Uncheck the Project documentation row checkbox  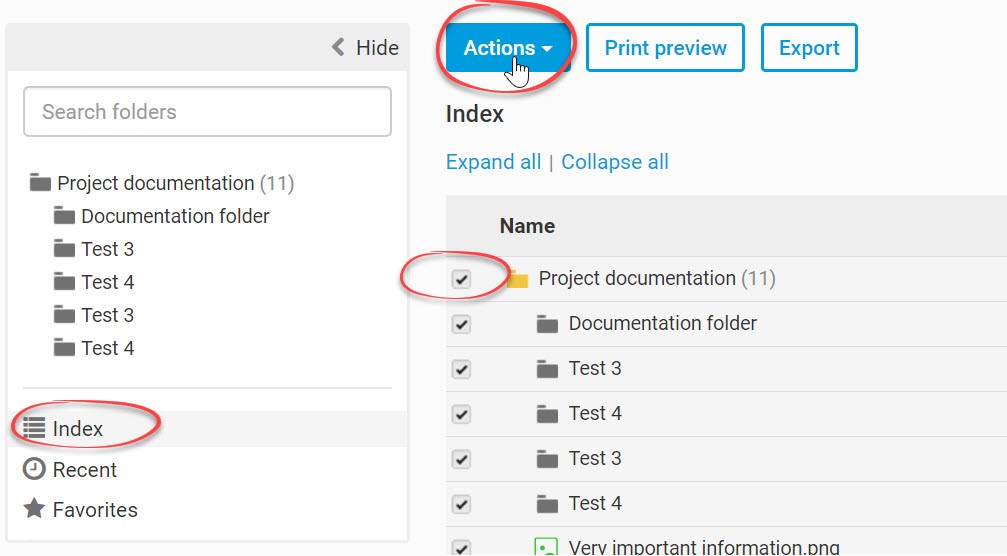coord(461,280)
